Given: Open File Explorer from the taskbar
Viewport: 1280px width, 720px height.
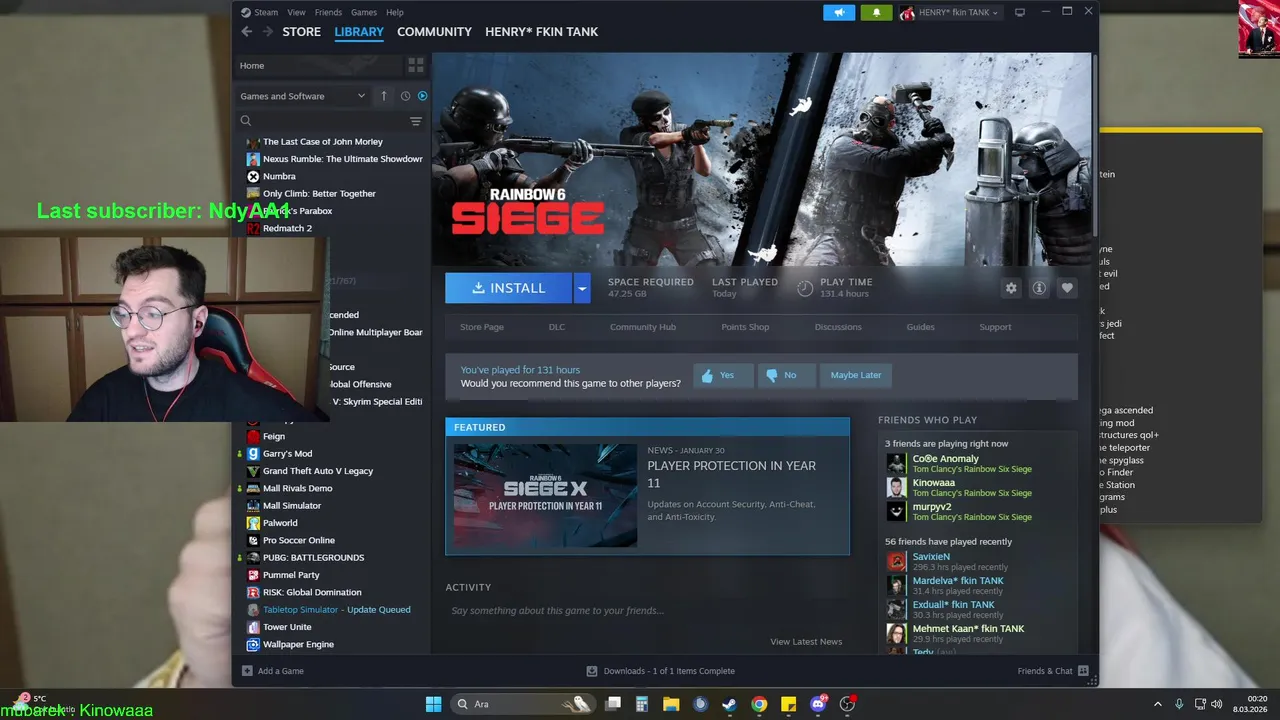Looking at the screenshot, I should [671, 704].
